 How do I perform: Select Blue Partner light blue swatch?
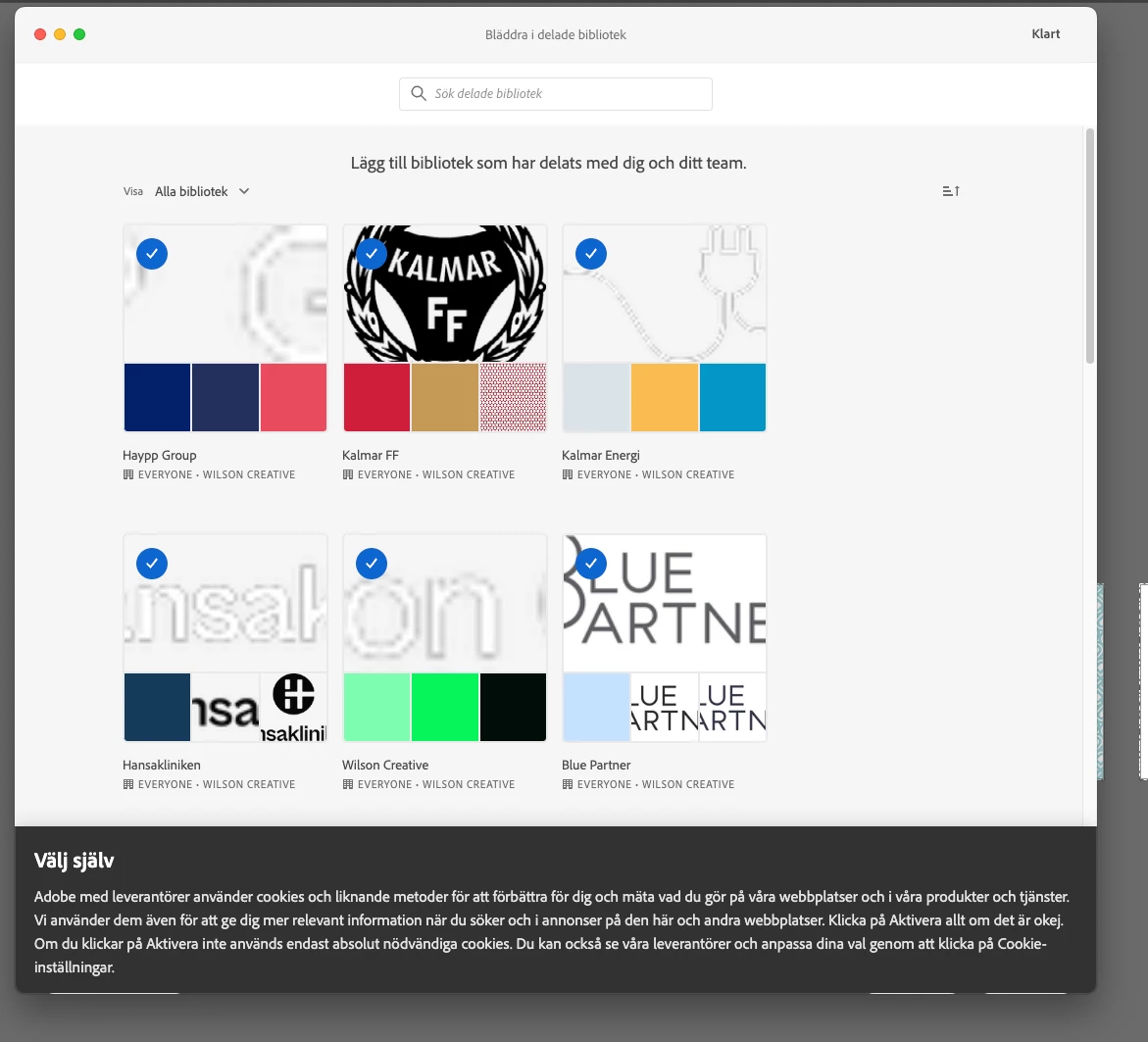(x=597, y=707)
